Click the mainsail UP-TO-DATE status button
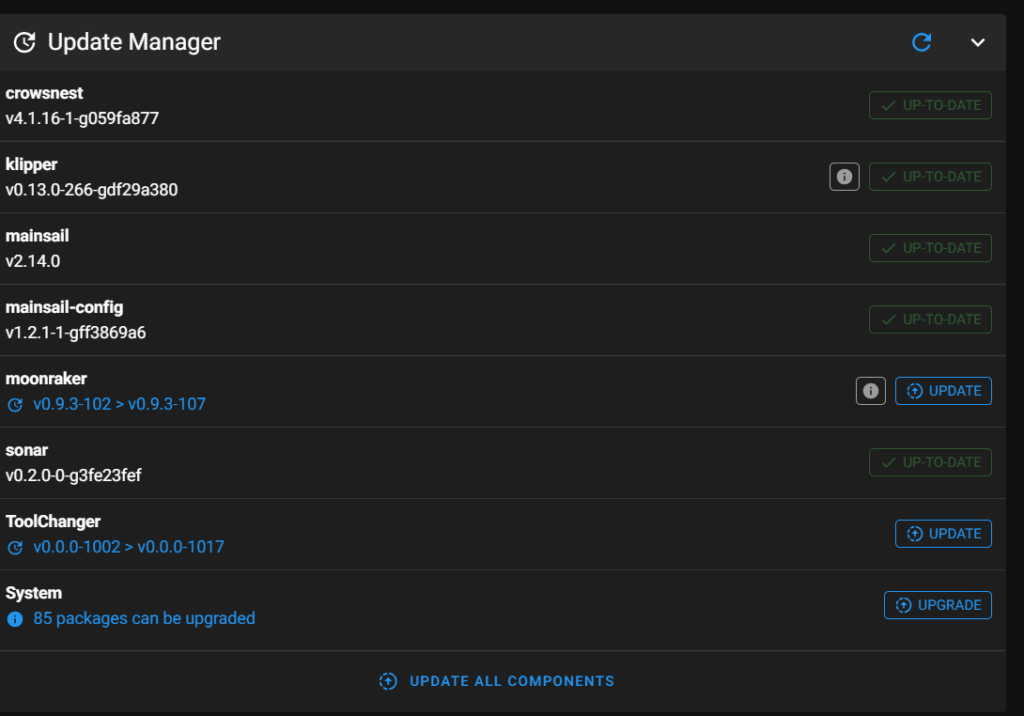 point(930,248)
